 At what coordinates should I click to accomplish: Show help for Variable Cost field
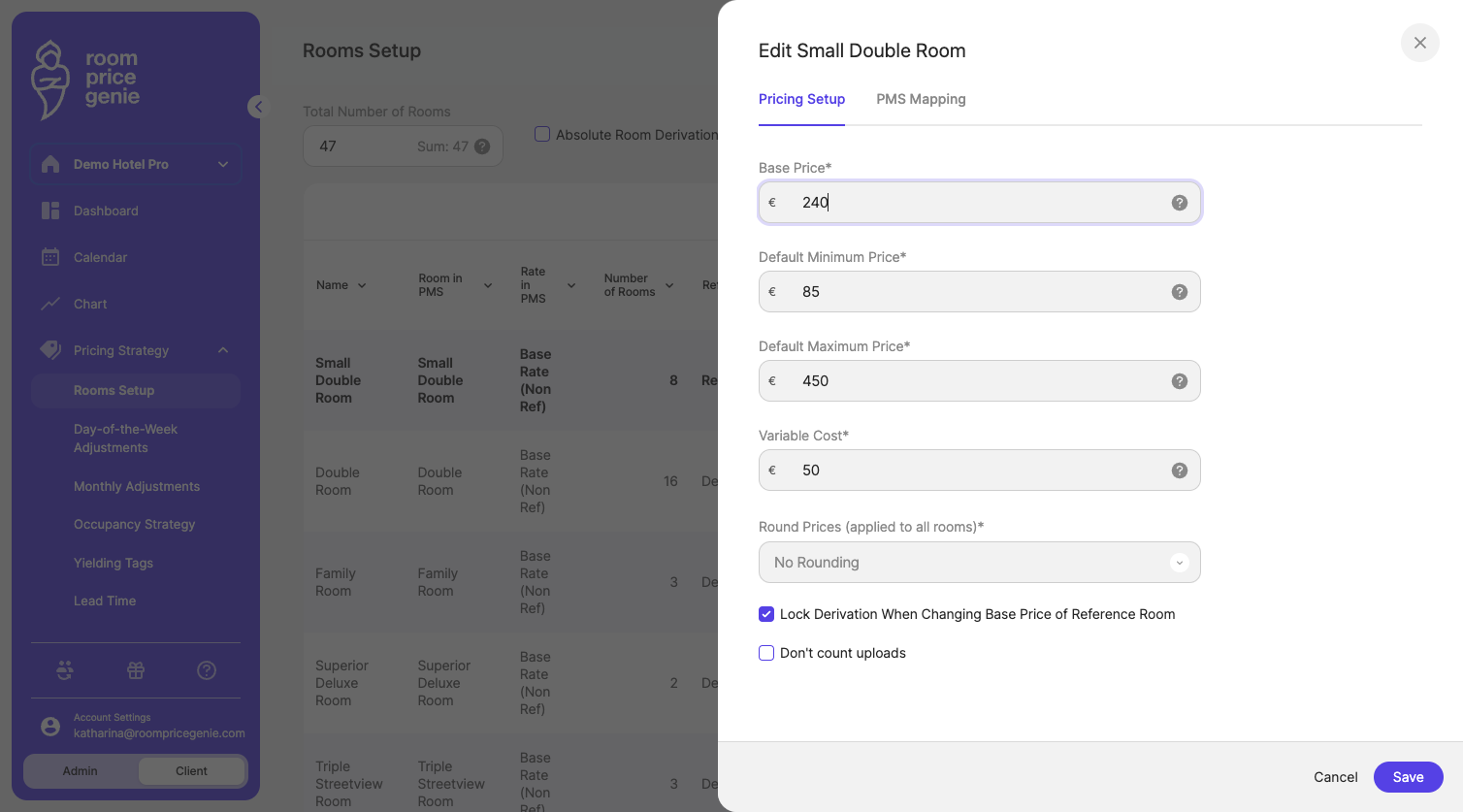[x=1180, y=471]
